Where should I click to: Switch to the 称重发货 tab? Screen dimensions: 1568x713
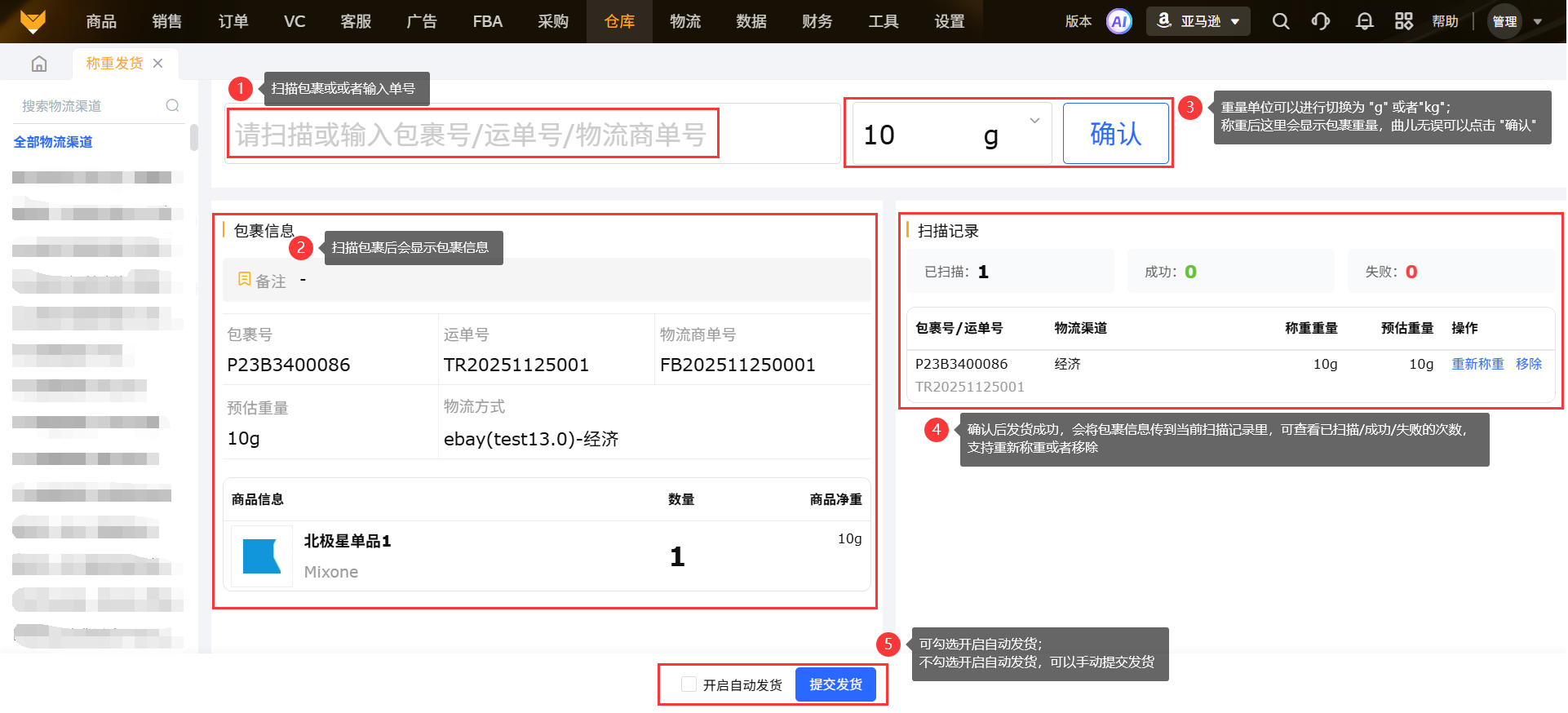(x=114, y=64)
